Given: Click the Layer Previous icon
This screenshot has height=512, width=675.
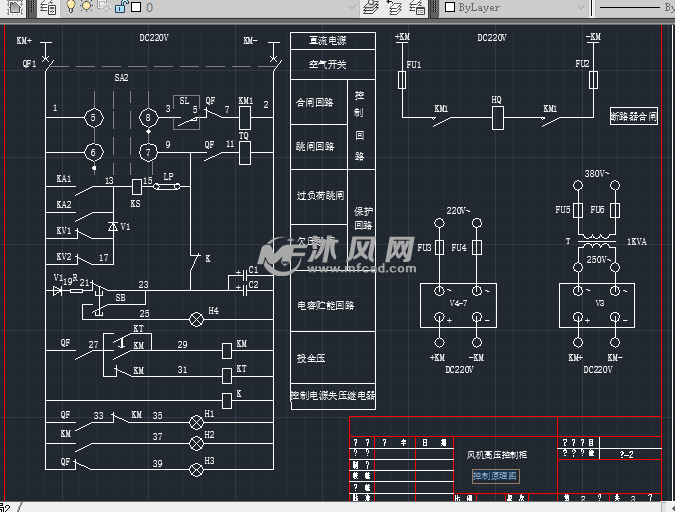Looking at the screenshot, I should [393, 7].
